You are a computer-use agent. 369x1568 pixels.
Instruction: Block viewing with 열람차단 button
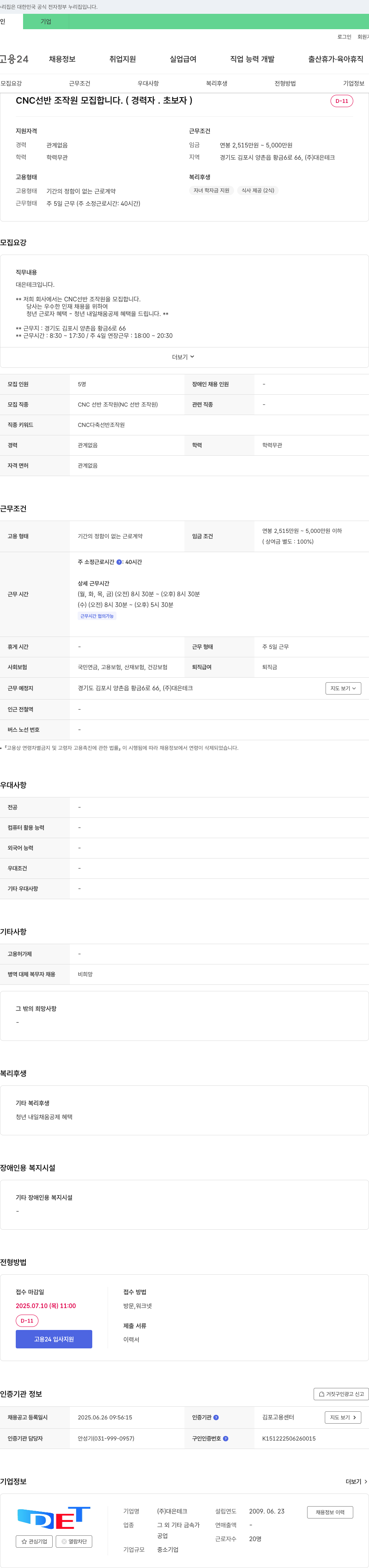click(x=74, y=1541)
